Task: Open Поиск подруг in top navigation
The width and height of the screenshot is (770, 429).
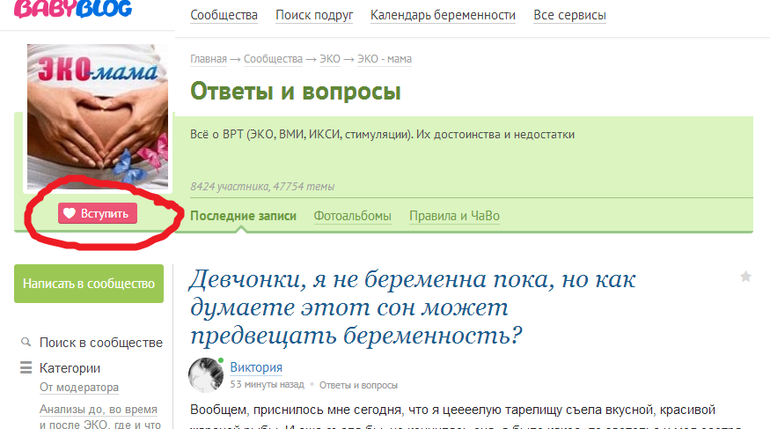Action: [314, 15]
